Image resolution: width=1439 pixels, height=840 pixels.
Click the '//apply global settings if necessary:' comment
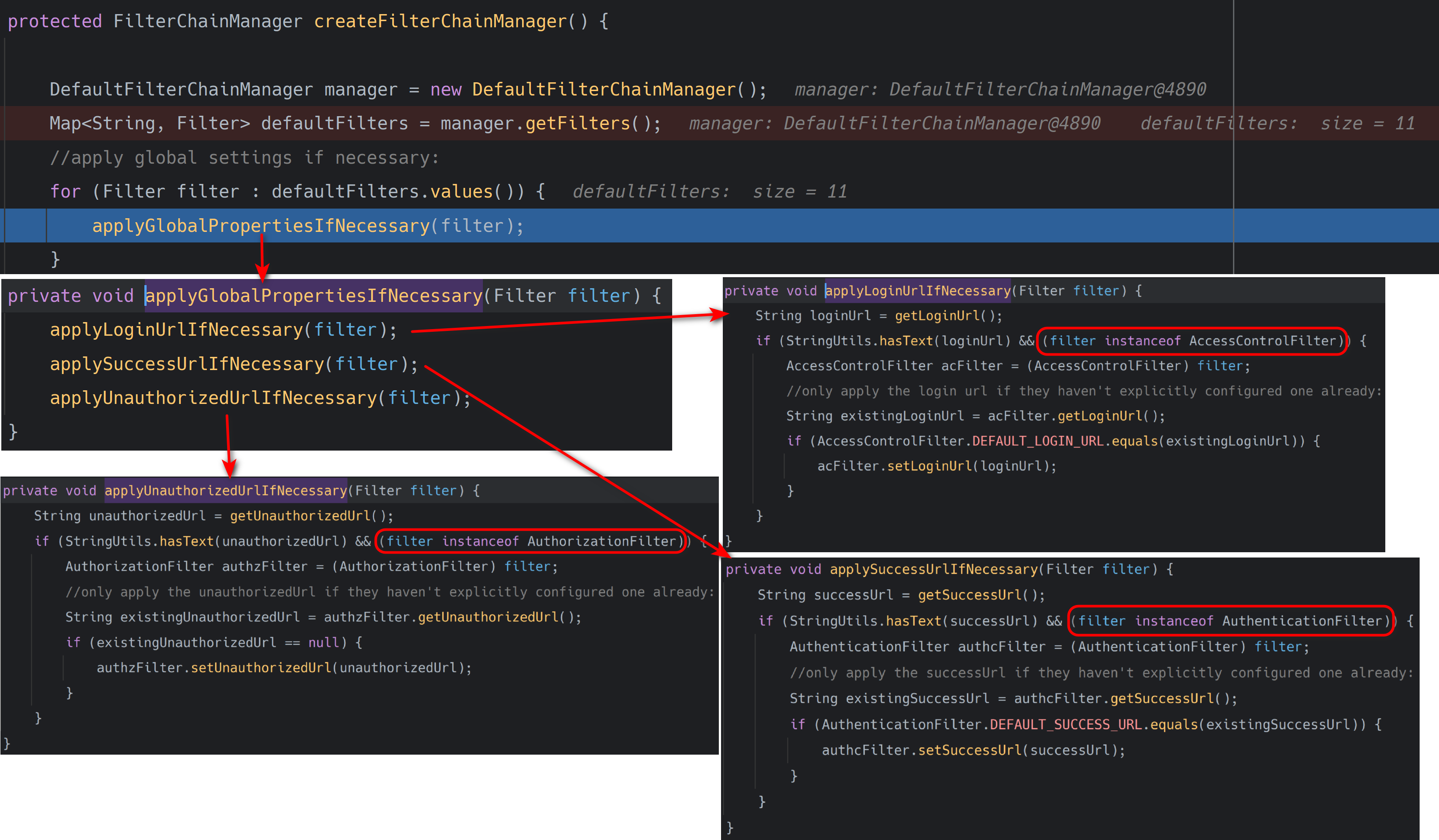(x=244, y=158)
